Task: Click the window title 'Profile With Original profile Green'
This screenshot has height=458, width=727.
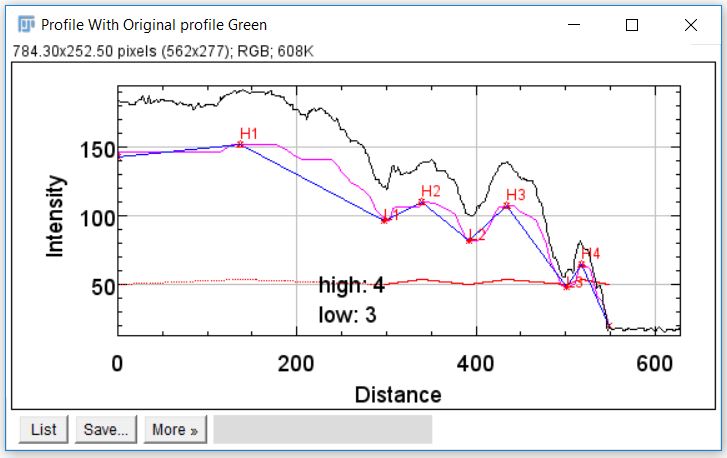Action: (x=154, y=25)
